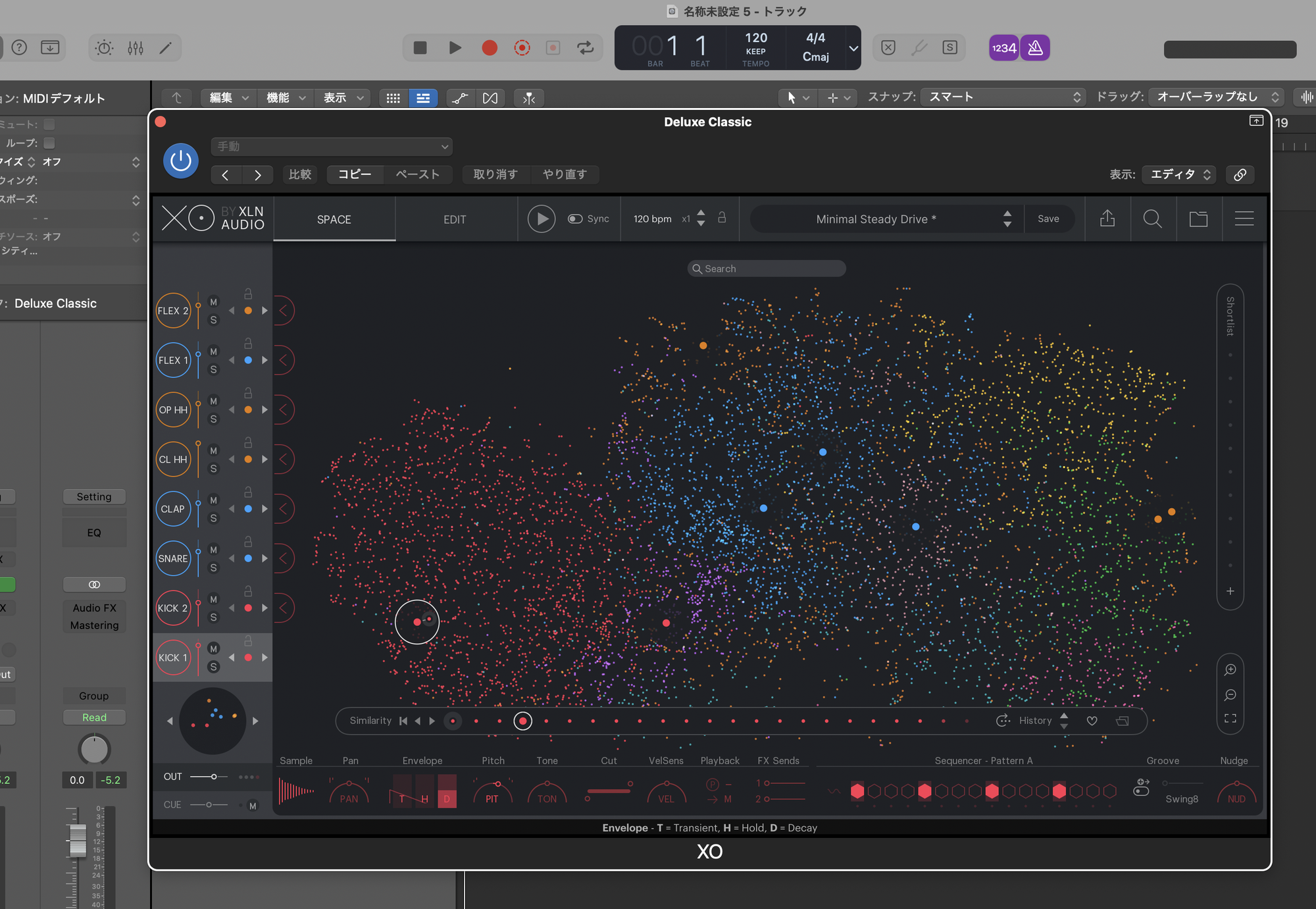Open the 編集 menu
Screen dimensions: 1316x909
(228, 98)
